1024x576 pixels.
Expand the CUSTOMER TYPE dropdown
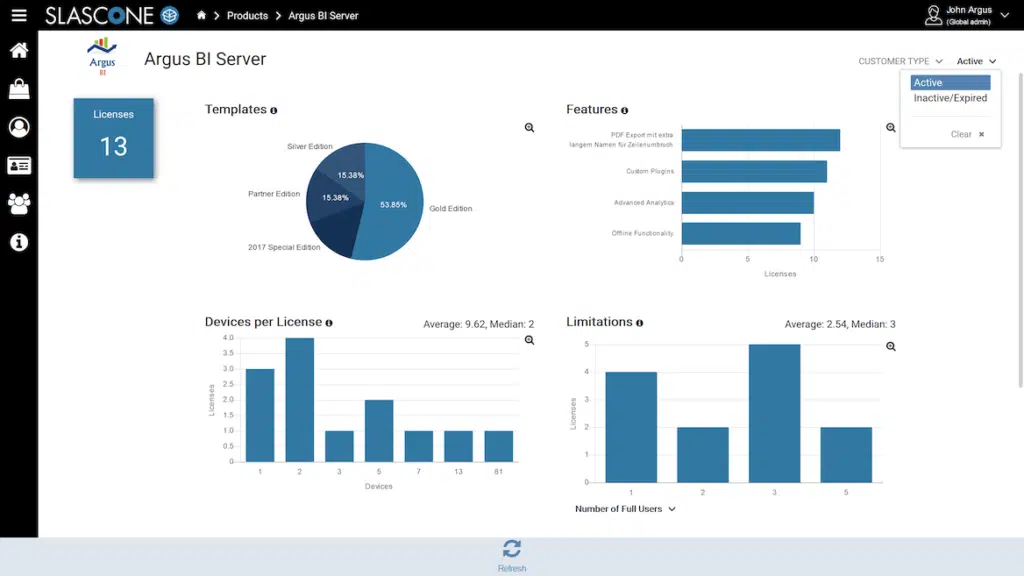coord(900,62)
